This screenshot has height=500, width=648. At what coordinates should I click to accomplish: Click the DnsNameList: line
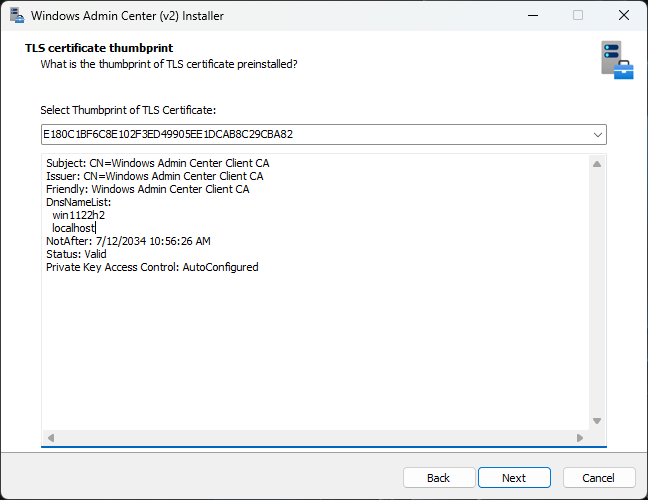coord(79,202)
